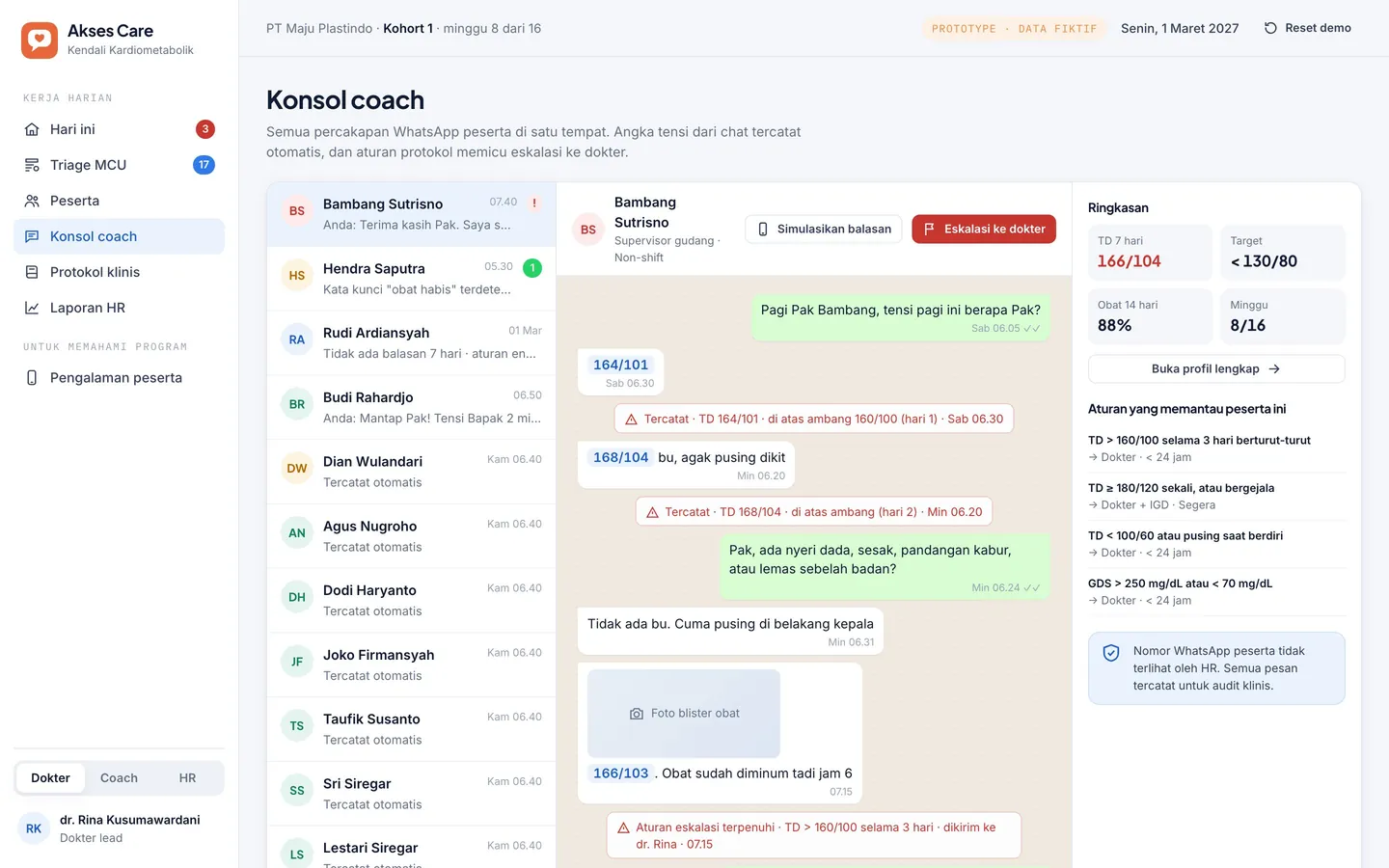Open Triage MCU list icon
1389x868 pixels.
click(x=32, y=165)
